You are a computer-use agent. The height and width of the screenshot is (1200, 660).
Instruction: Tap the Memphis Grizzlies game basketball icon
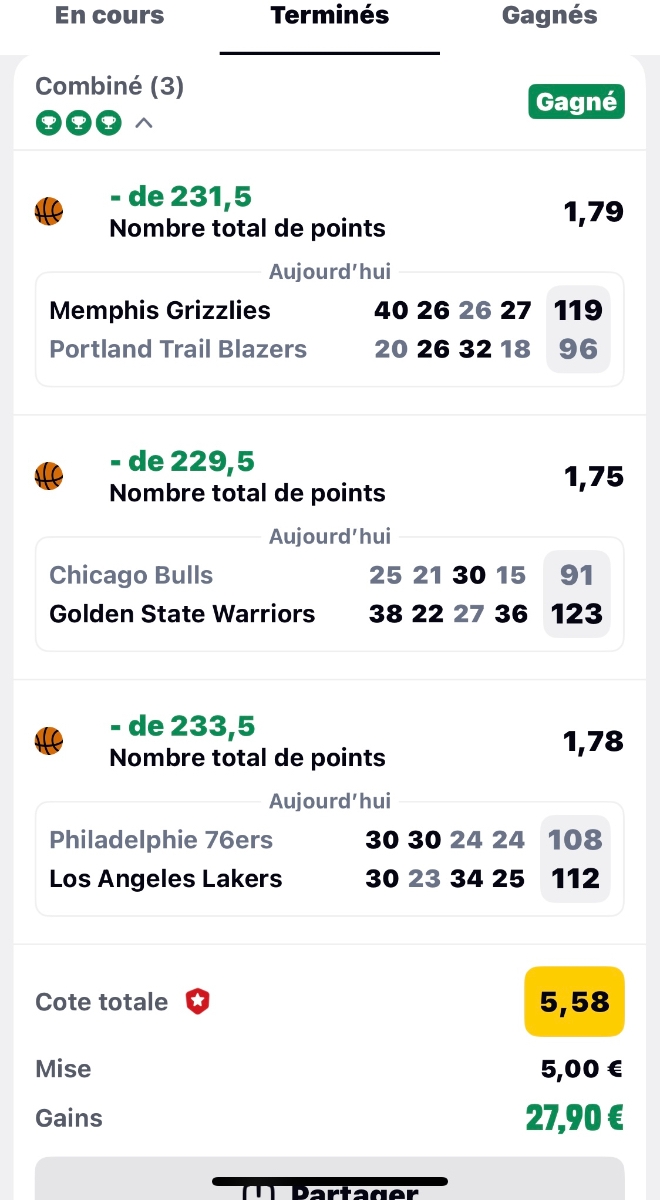(x=49, y=212)
